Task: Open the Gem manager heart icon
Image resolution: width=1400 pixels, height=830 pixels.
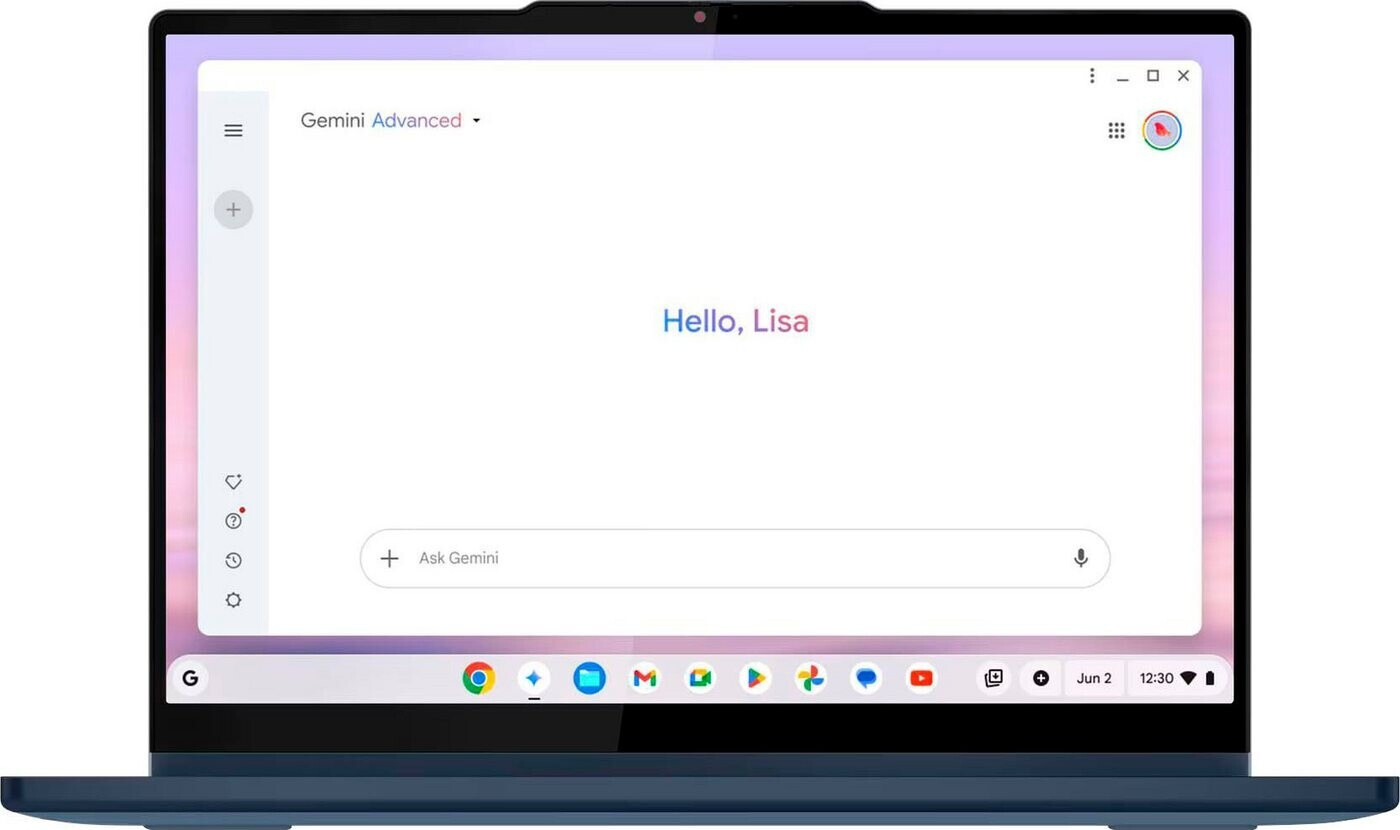Action: (233, 482)
